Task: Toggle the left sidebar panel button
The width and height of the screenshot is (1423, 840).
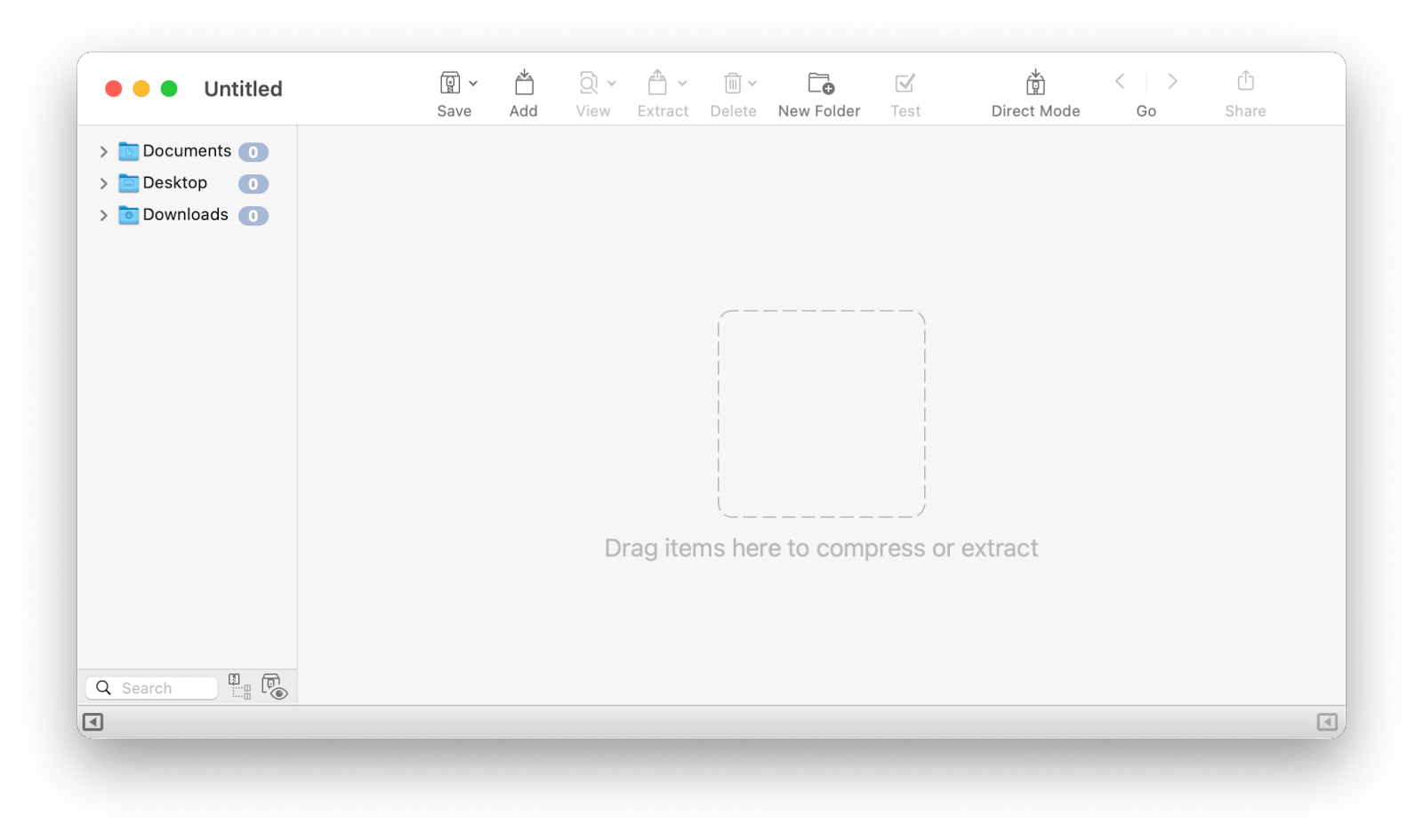Action: (92, 722)
